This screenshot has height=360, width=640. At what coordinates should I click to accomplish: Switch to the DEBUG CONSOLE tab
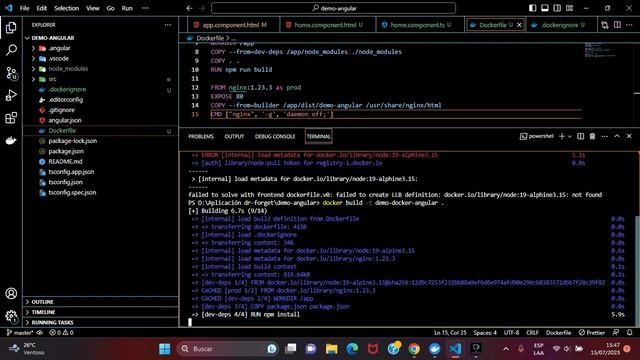[x=275, y=136]
